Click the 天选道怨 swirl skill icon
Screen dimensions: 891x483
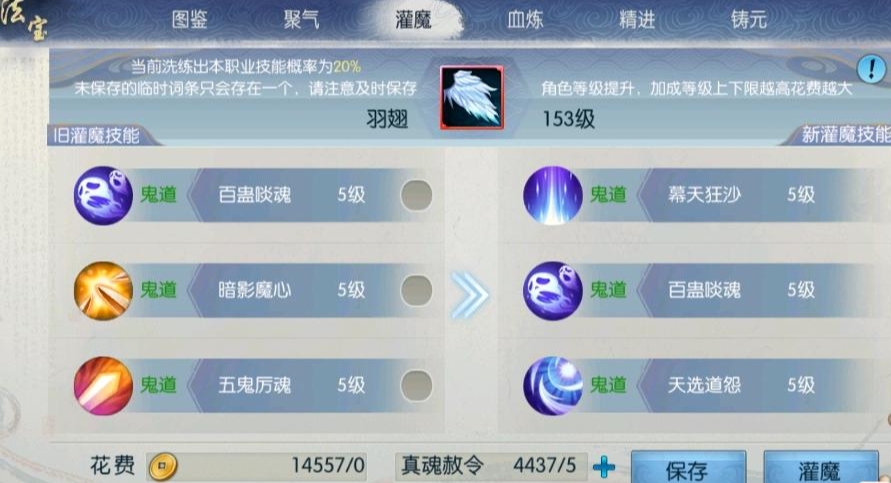[552, 386]
